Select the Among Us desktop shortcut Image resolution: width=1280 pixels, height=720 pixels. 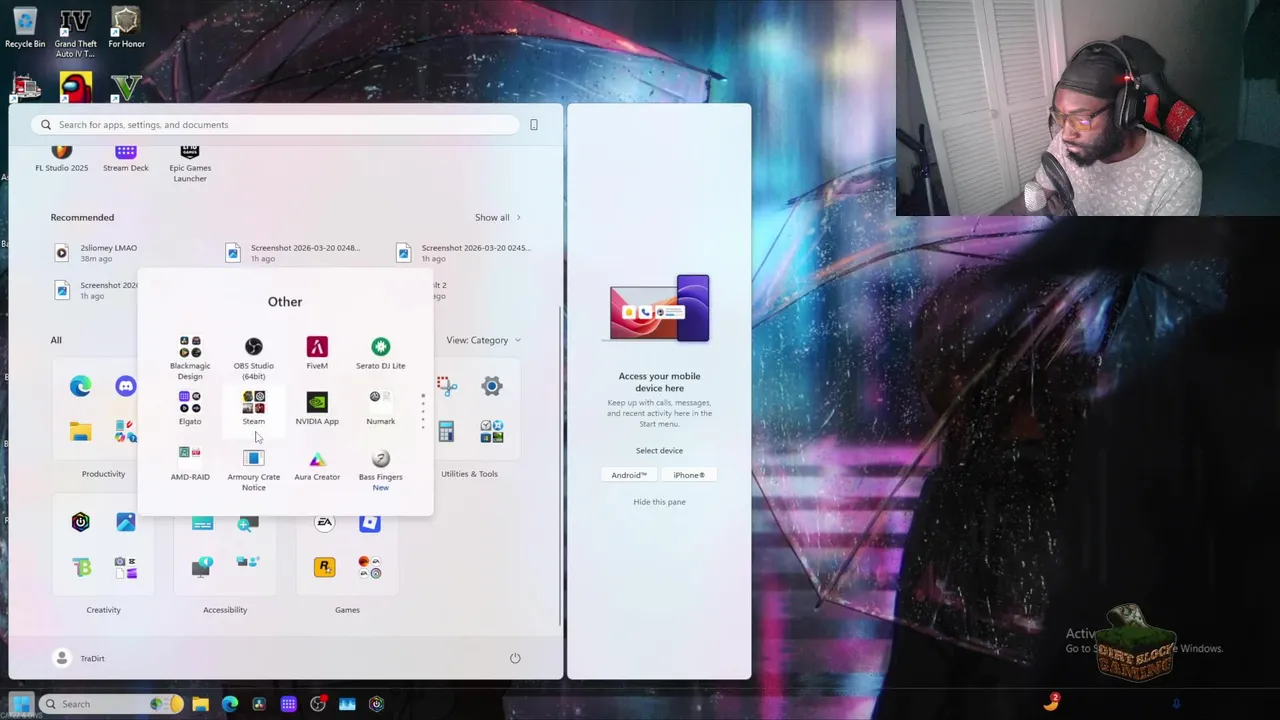75,87
